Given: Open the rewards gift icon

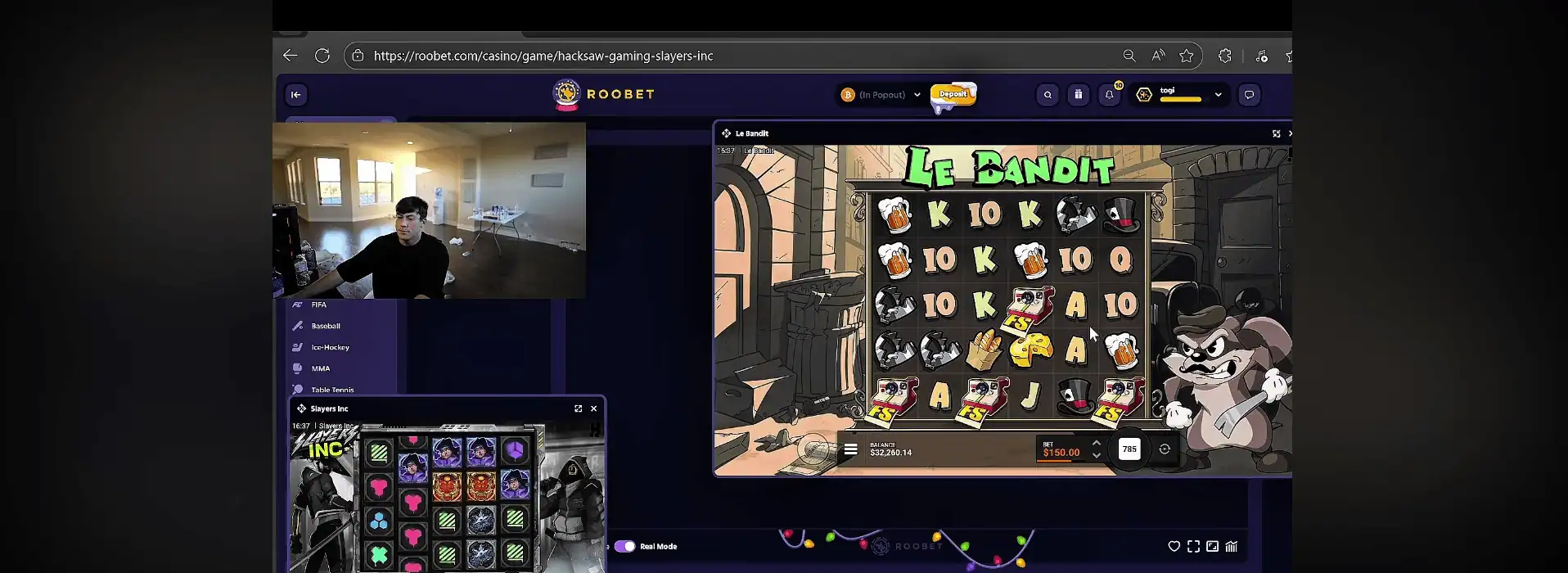Looking at the screenshot, I should point(1079,95).
